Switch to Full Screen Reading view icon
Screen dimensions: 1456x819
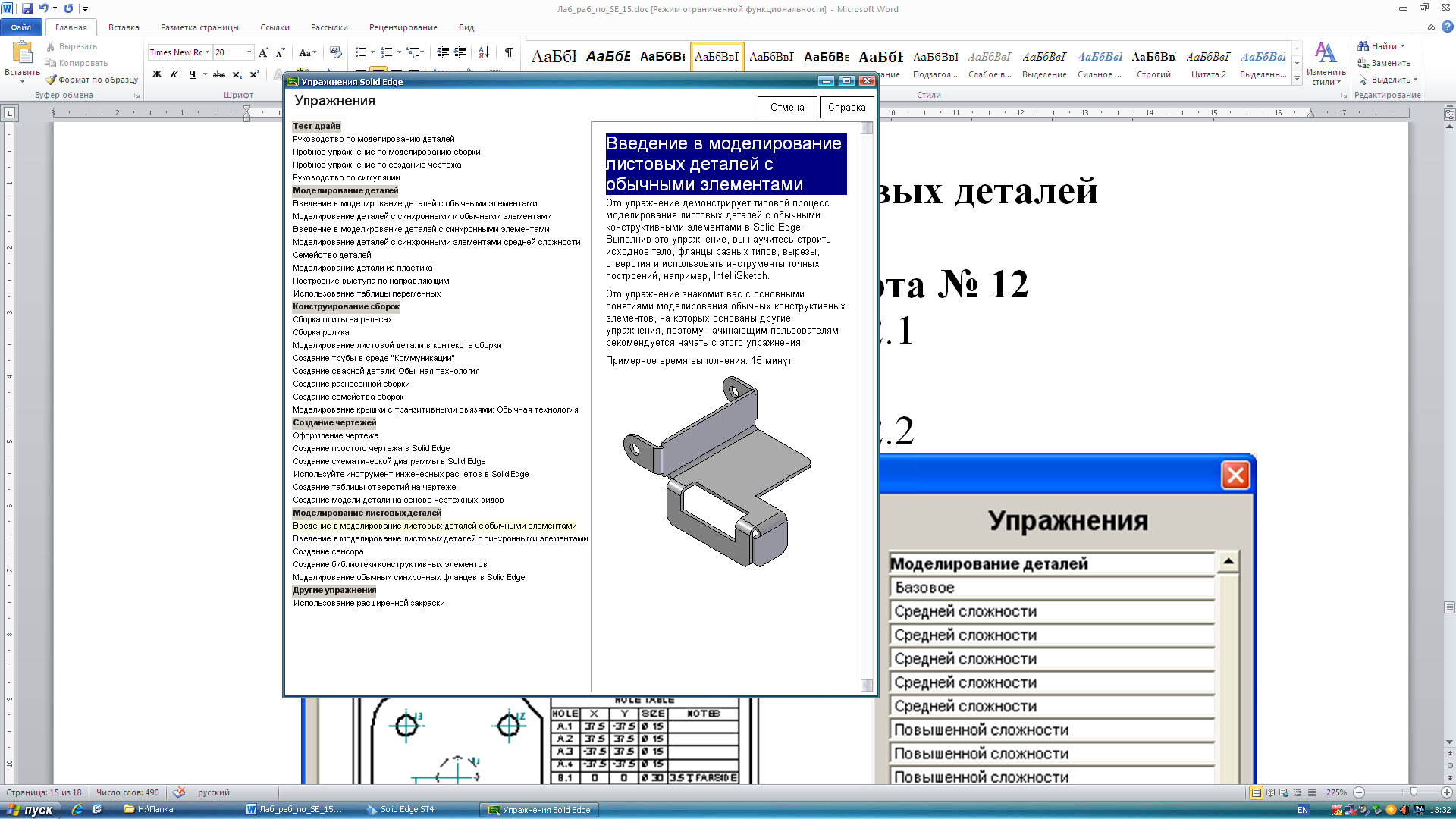(1270, 792)
